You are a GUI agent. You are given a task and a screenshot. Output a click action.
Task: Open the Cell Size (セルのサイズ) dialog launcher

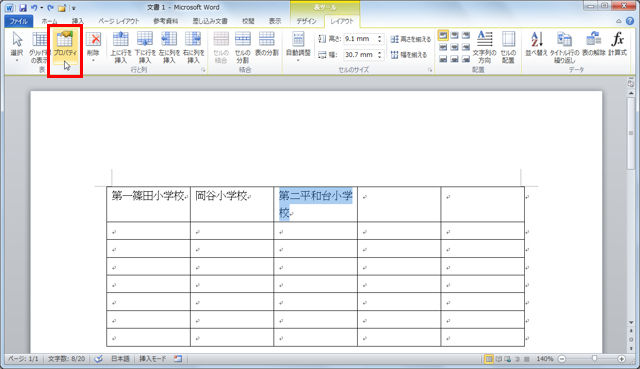pyautogui.click(x=430, y=70)
